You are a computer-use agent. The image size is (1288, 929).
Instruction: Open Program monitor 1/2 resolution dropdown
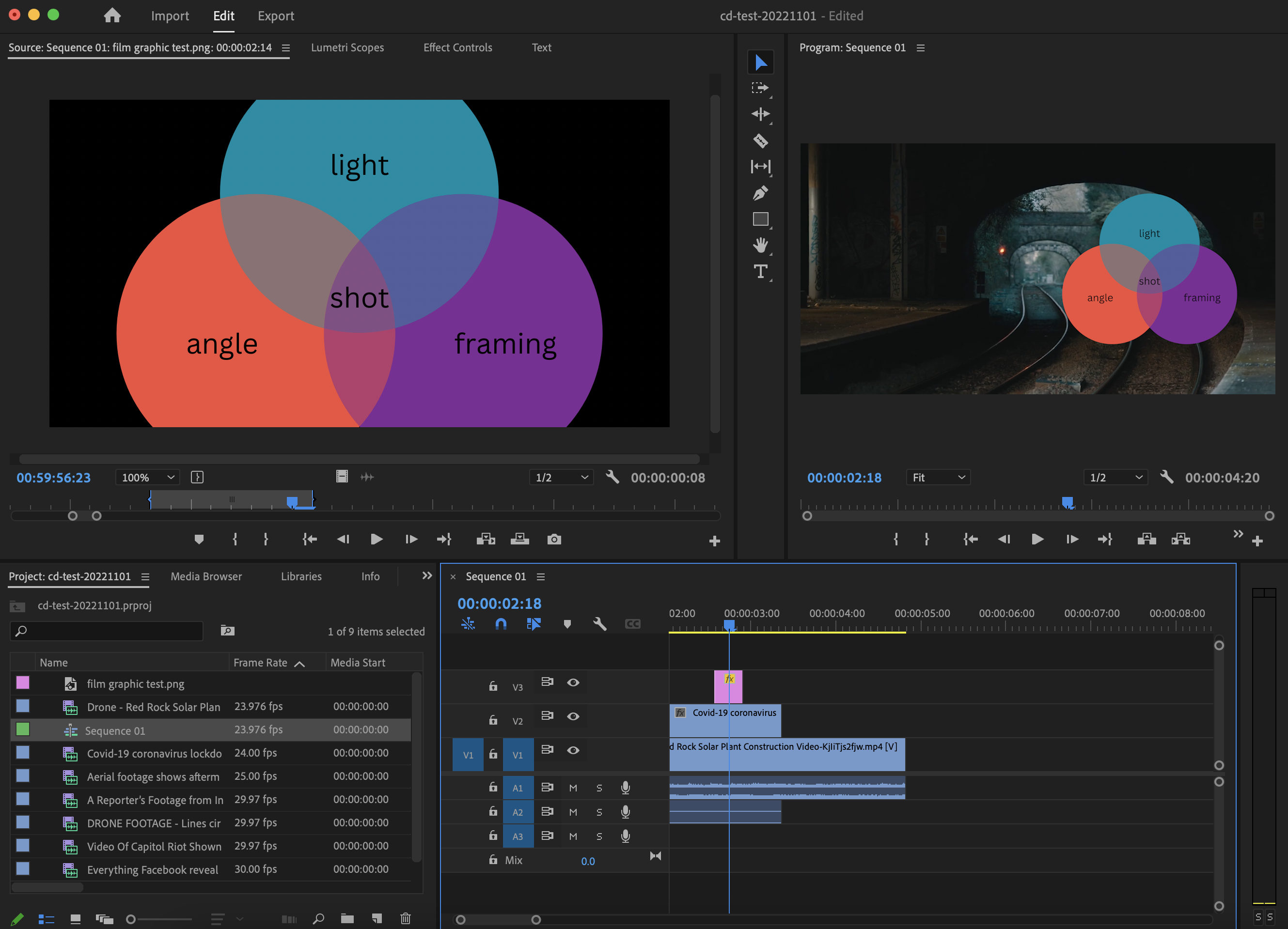(x=1115, y=477)
